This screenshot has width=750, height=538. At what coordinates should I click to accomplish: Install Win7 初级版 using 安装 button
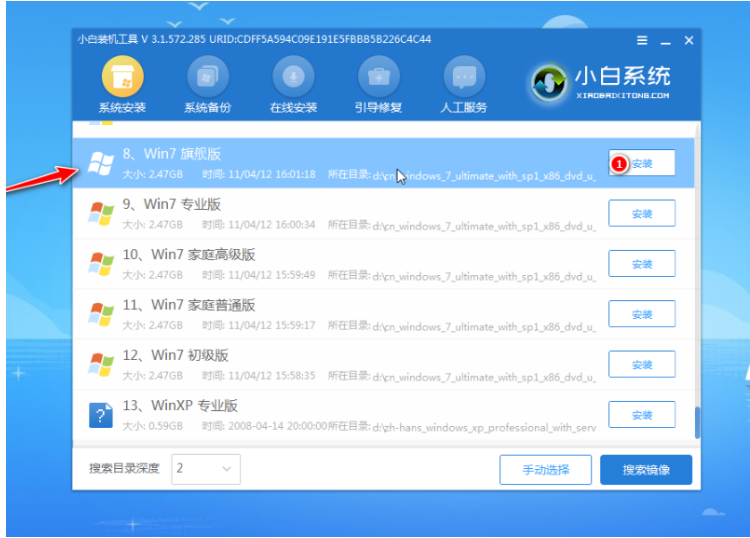(642, 364)
